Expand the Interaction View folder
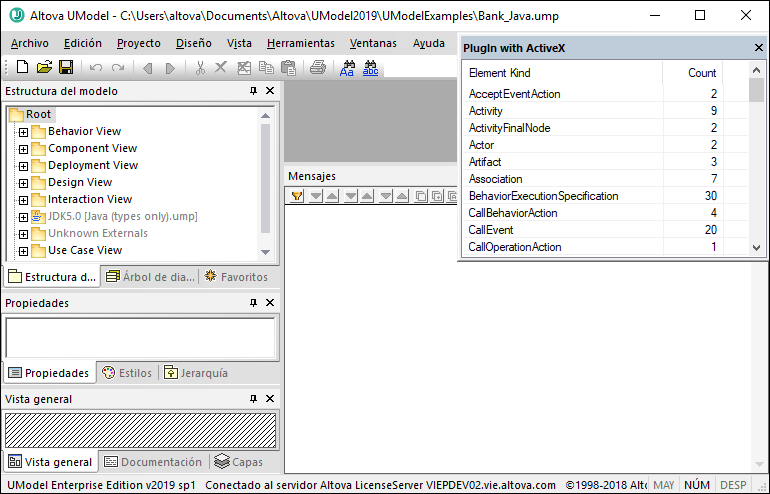This screenshot has height=494, width=770. tap(23, 200)
